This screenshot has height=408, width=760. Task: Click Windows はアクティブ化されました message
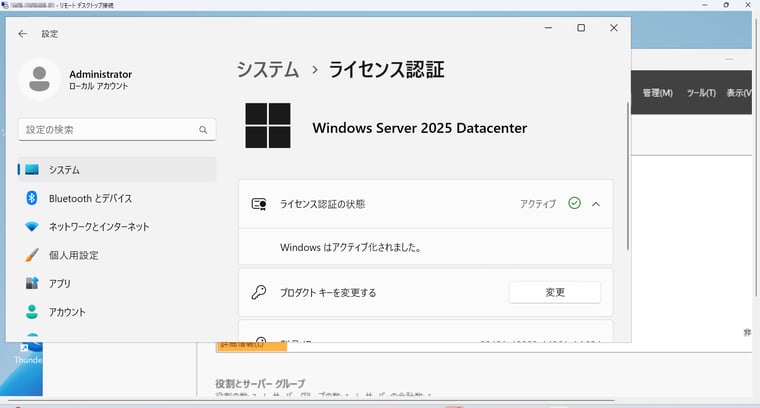pyautogui.click(x=350, y=247)
